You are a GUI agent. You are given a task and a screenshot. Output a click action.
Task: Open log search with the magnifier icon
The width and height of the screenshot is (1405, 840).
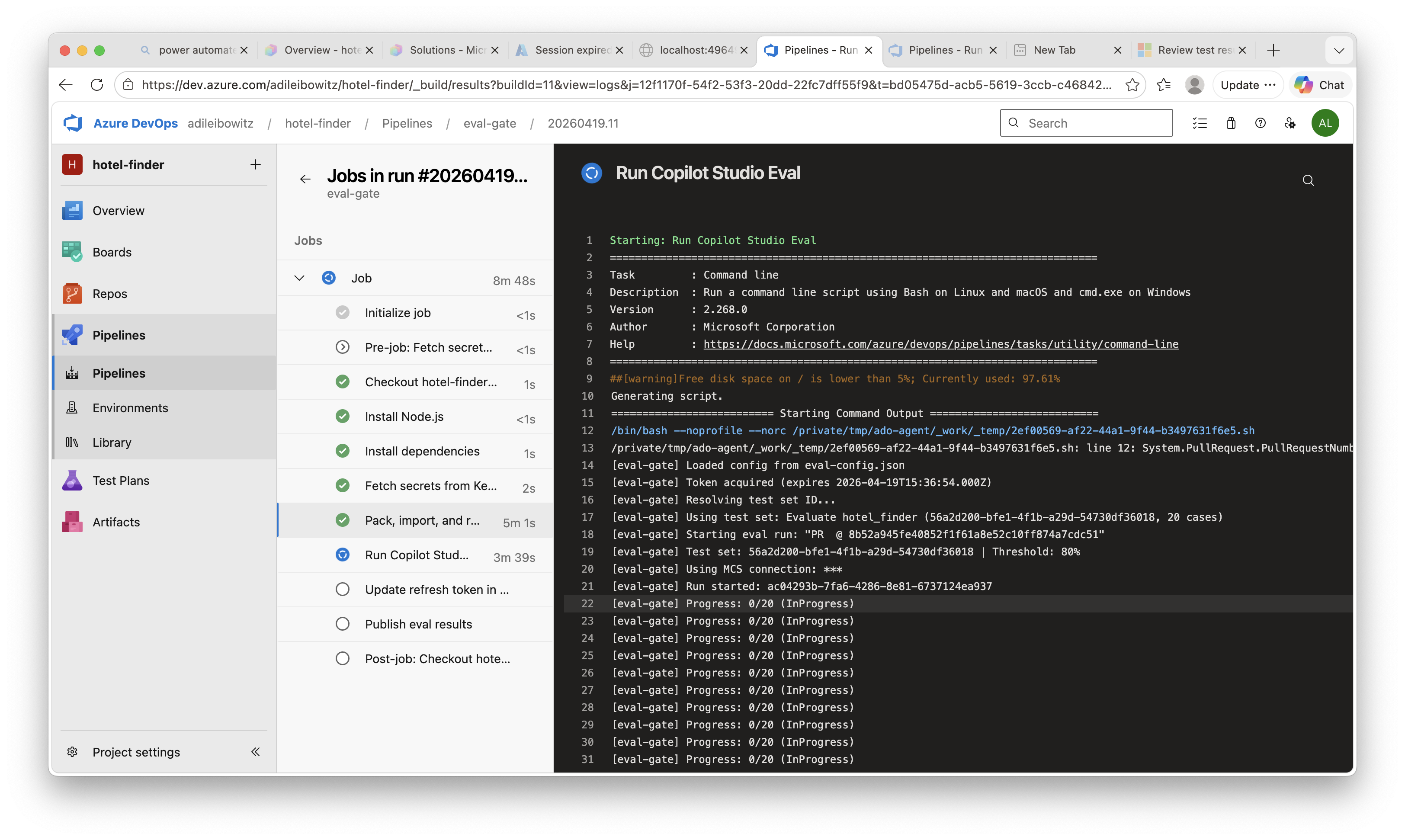coord(1309,180)
